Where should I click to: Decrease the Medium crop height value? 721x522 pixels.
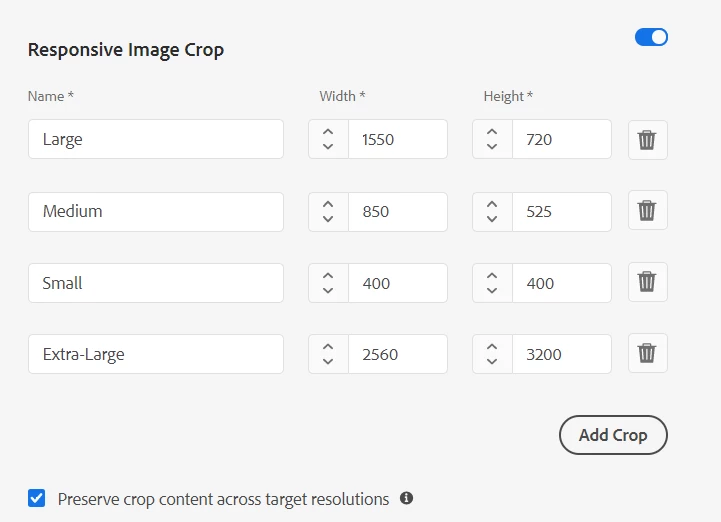(492, 219)
